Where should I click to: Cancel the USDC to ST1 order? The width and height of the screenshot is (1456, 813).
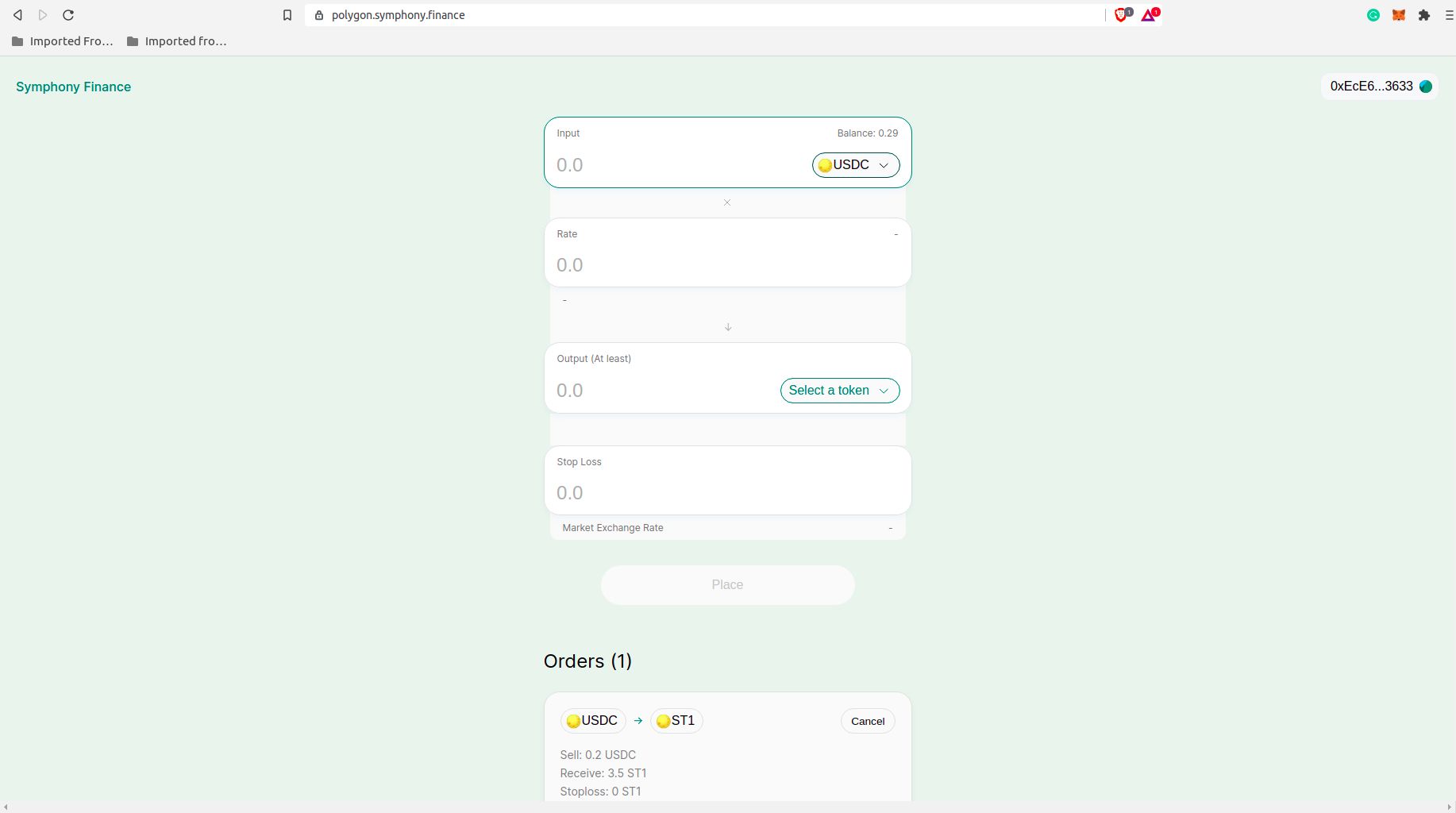pyautogui.click(x=868, y=721)
